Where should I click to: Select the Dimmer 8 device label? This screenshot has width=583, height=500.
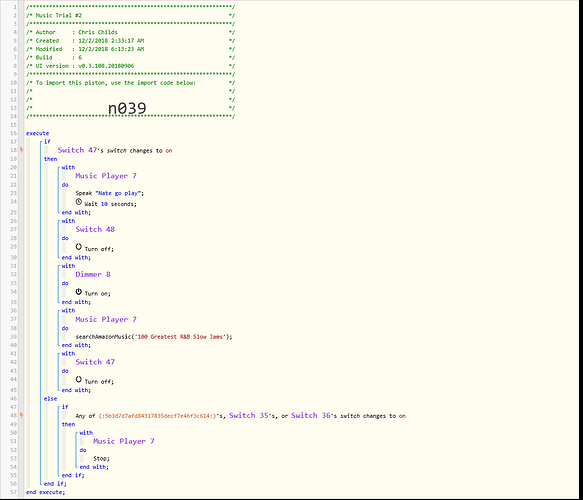coord(93,274)
